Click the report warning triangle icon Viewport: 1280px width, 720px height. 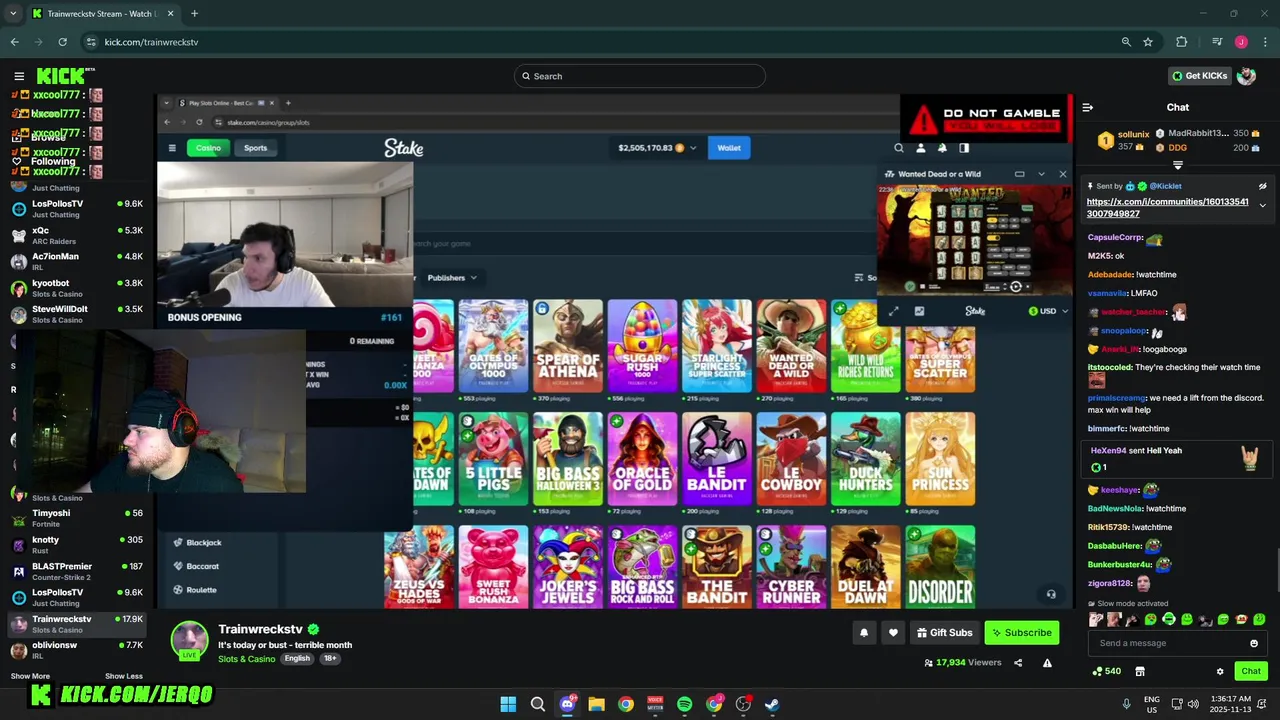coord(1047,662)
